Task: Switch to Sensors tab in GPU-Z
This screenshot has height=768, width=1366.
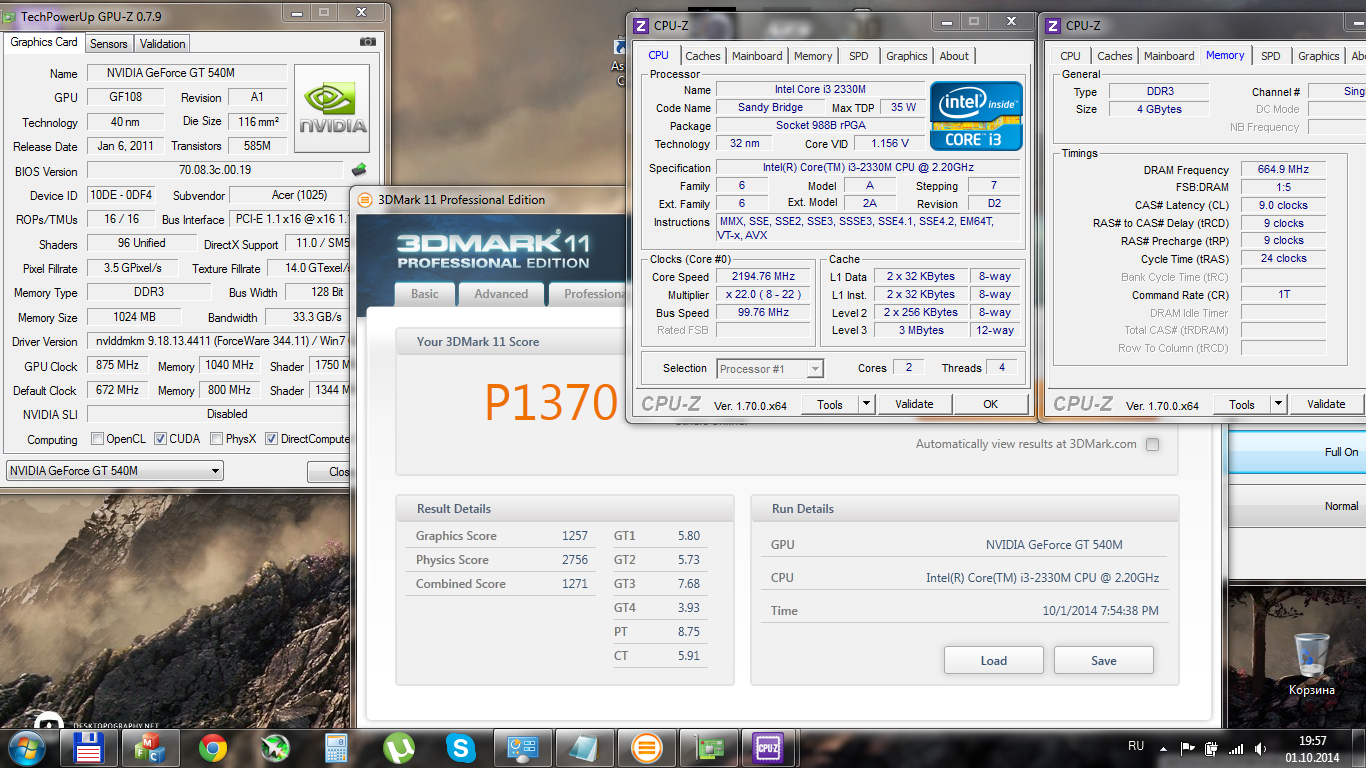Action: point(108,43)
